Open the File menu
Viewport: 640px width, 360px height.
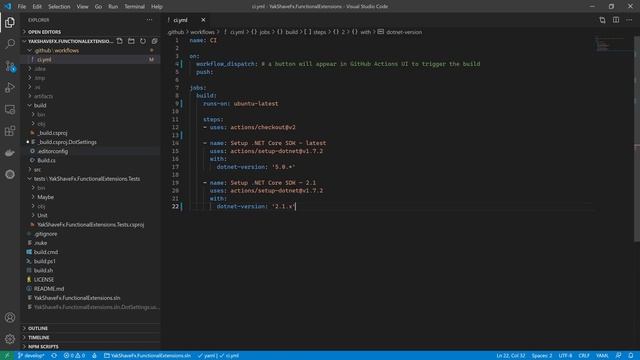22,7
